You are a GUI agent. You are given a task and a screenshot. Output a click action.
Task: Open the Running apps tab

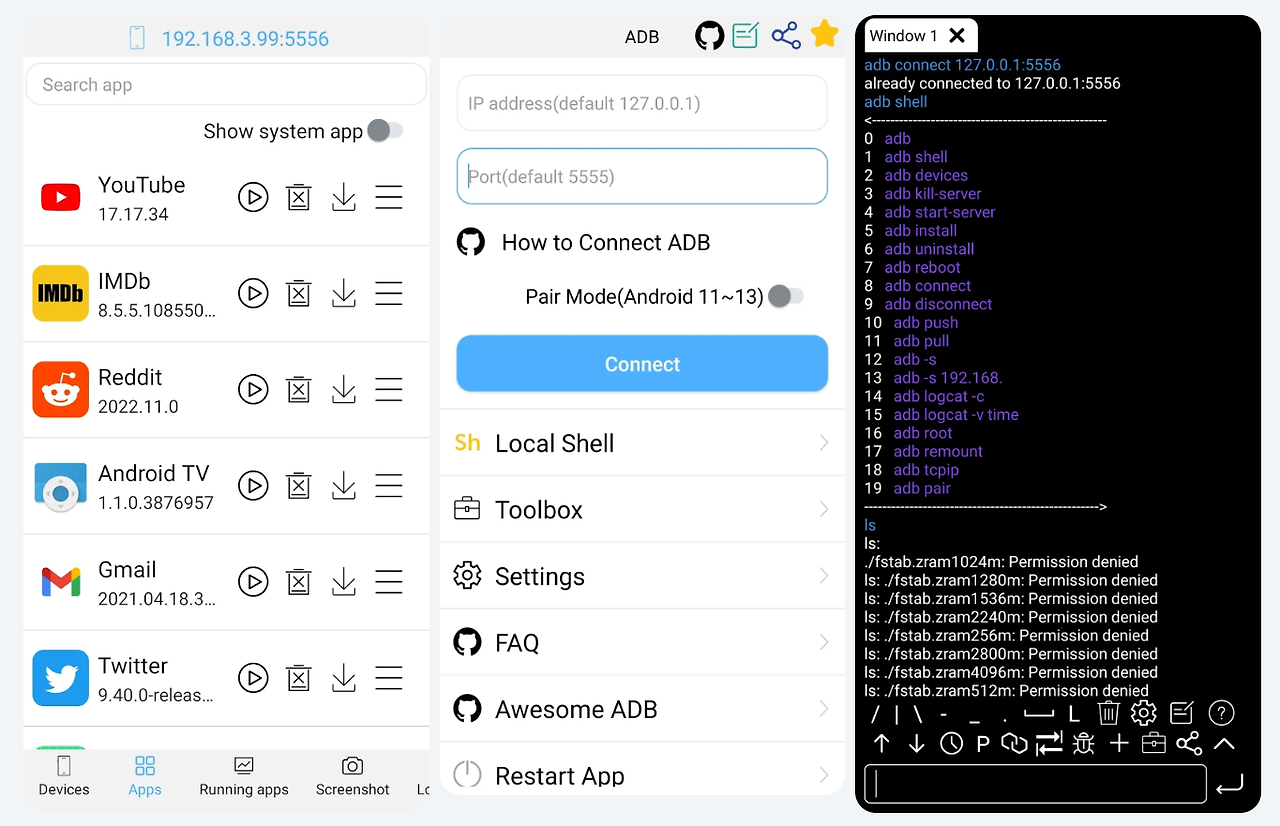point(244,777)
